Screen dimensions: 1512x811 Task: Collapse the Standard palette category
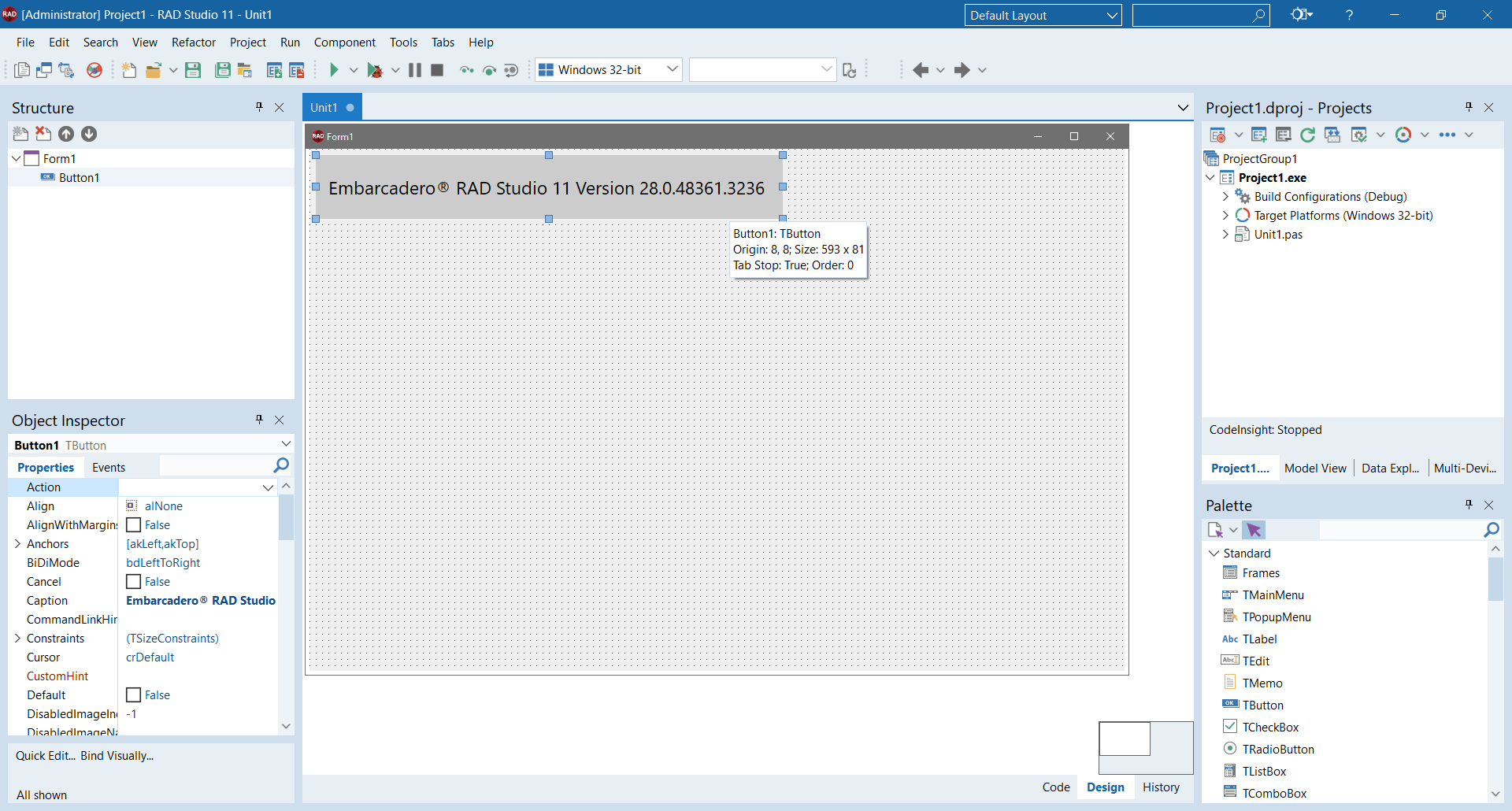(x=1214, y=554)
